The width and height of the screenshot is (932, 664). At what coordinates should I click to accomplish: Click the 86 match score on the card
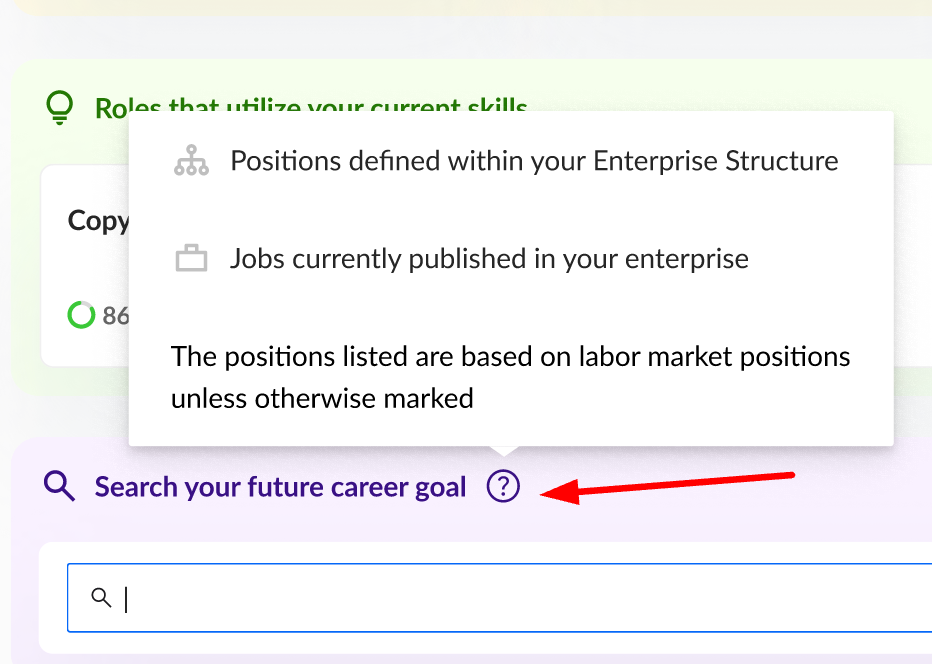(115, 316)
